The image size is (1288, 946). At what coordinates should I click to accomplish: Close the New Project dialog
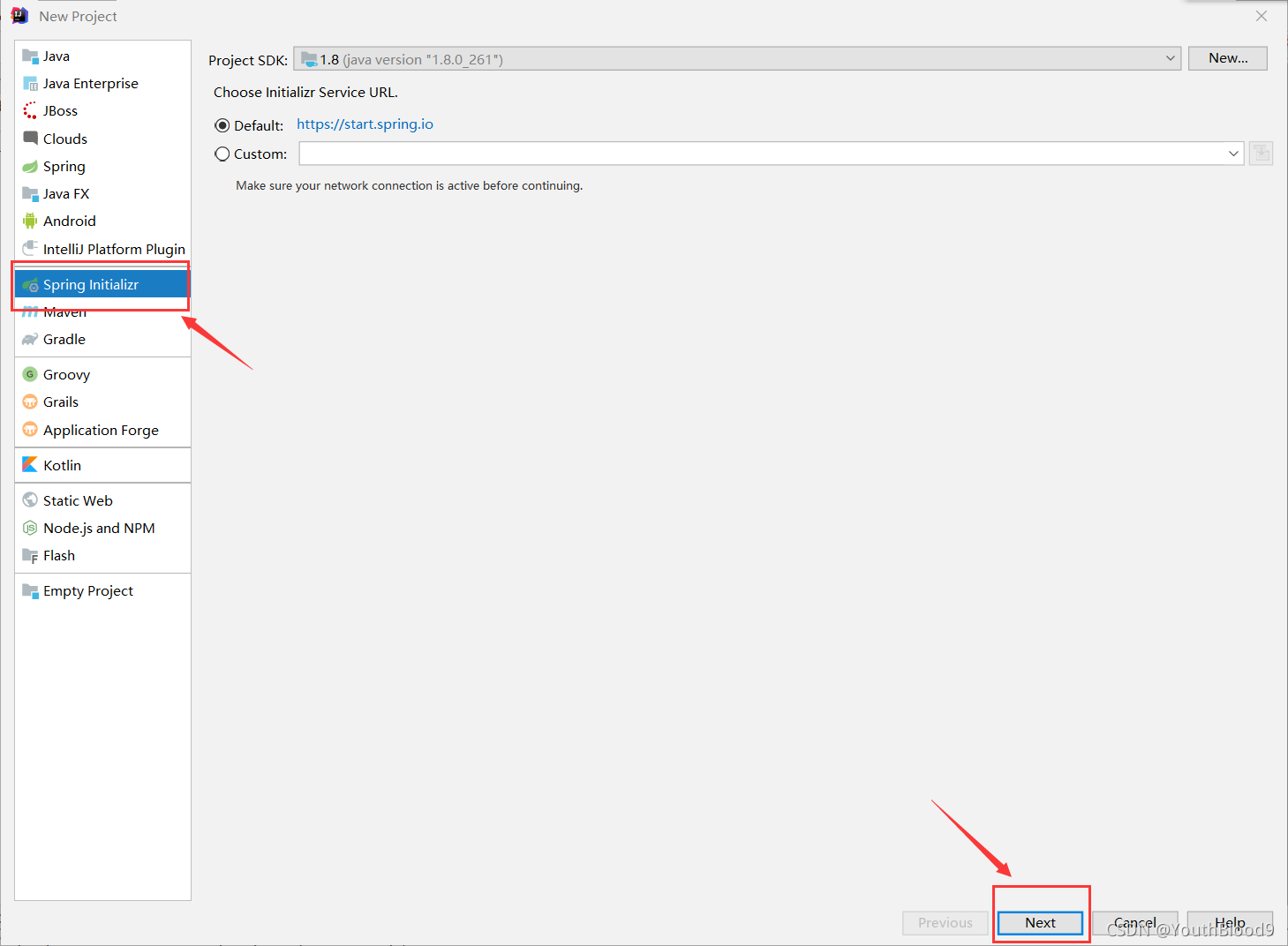tap(1262, 16)
